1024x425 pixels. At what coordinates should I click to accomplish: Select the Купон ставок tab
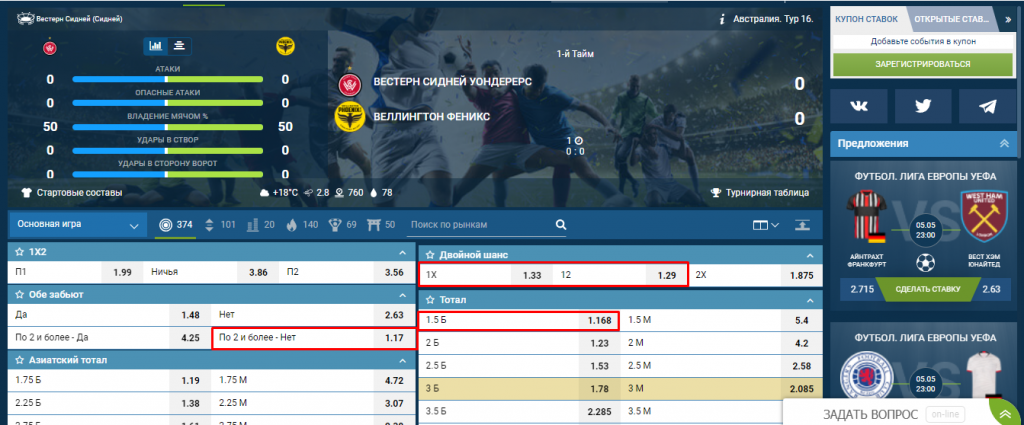[x=866, y=19]
